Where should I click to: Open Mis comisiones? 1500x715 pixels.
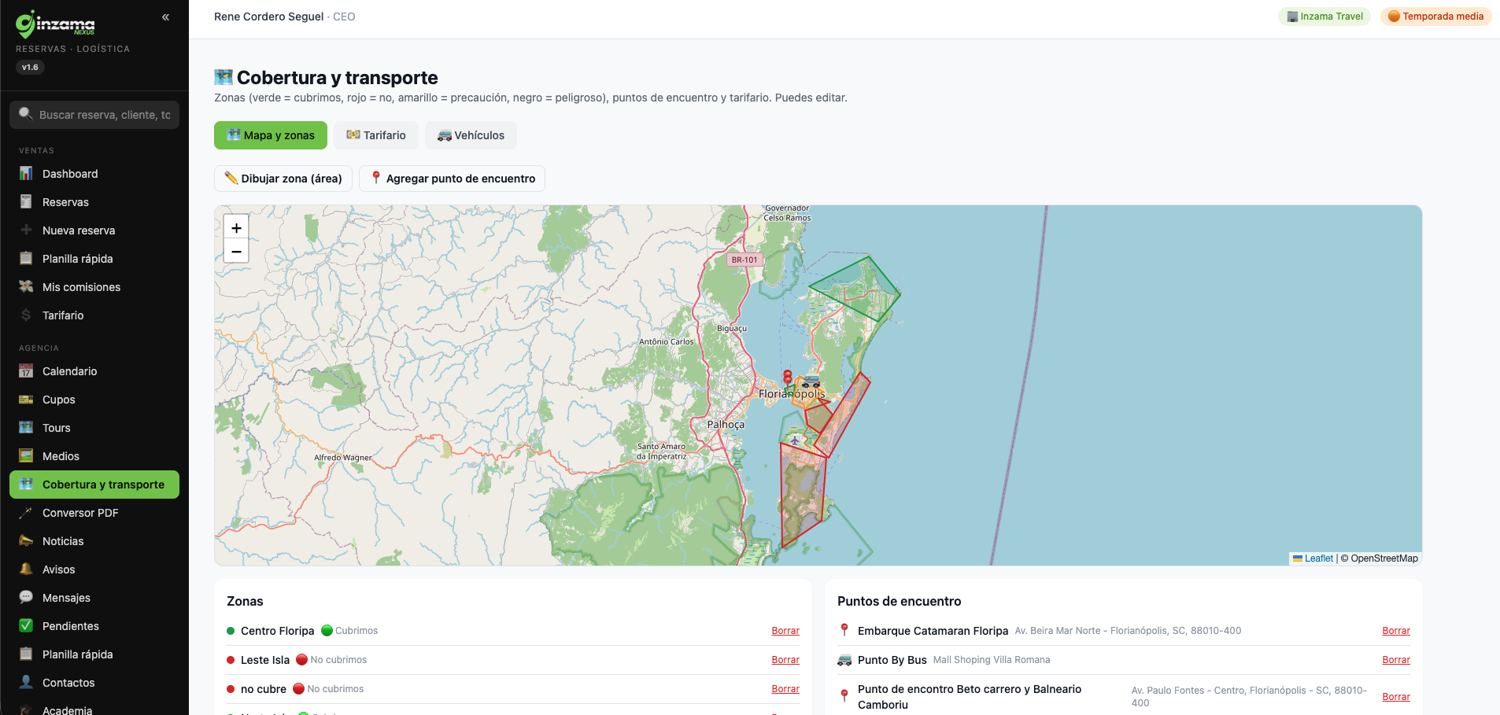click(94, 287)
